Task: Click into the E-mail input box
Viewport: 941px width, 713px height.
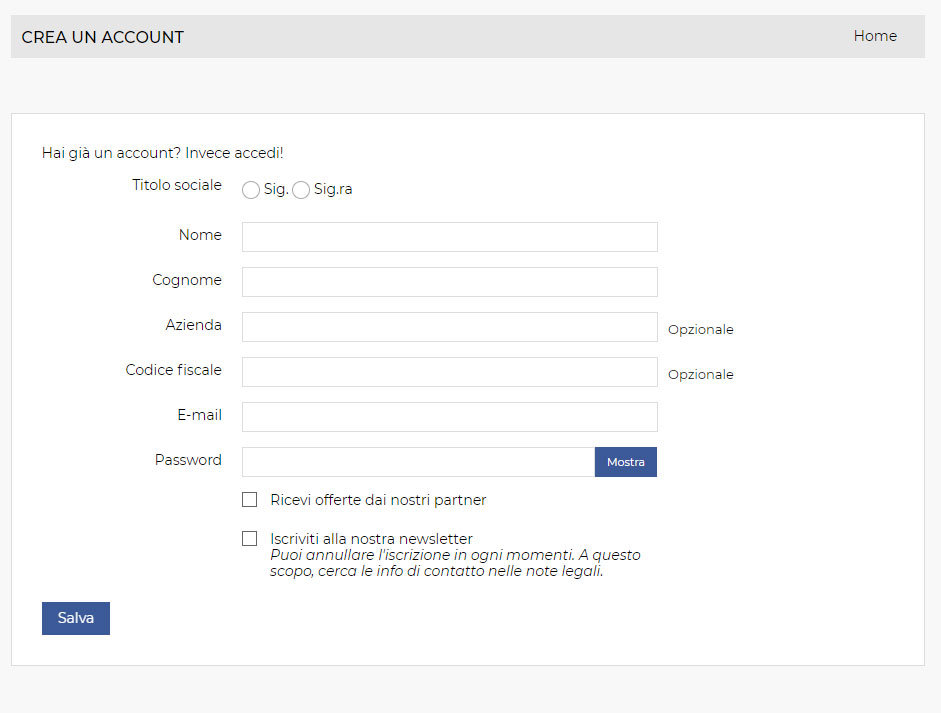Action: coord(449,417)
